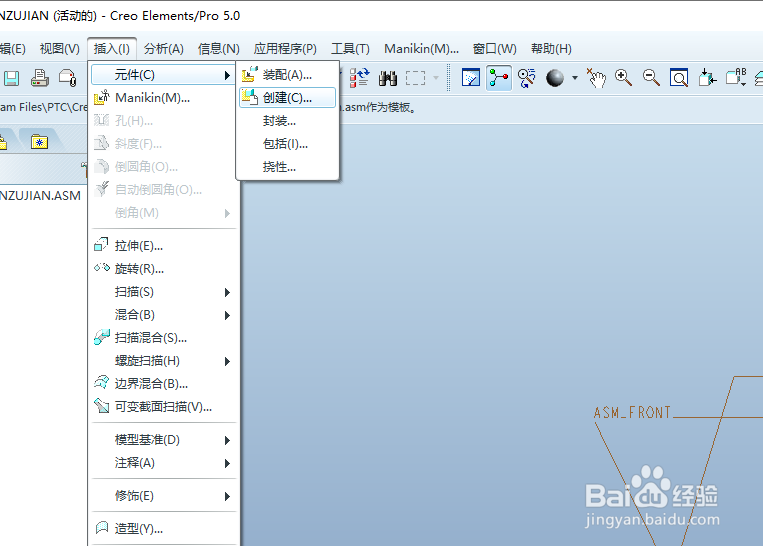This screenshot has width=763, height=546.
Task: Expand the 模型基准(D) submenu
Action: (x=164, y=440)
